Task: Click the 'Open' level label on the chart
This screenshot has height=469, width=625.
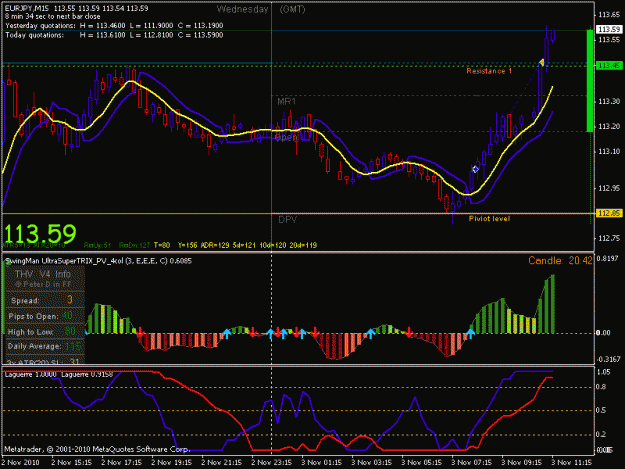Action: click(x=286, y=137)
